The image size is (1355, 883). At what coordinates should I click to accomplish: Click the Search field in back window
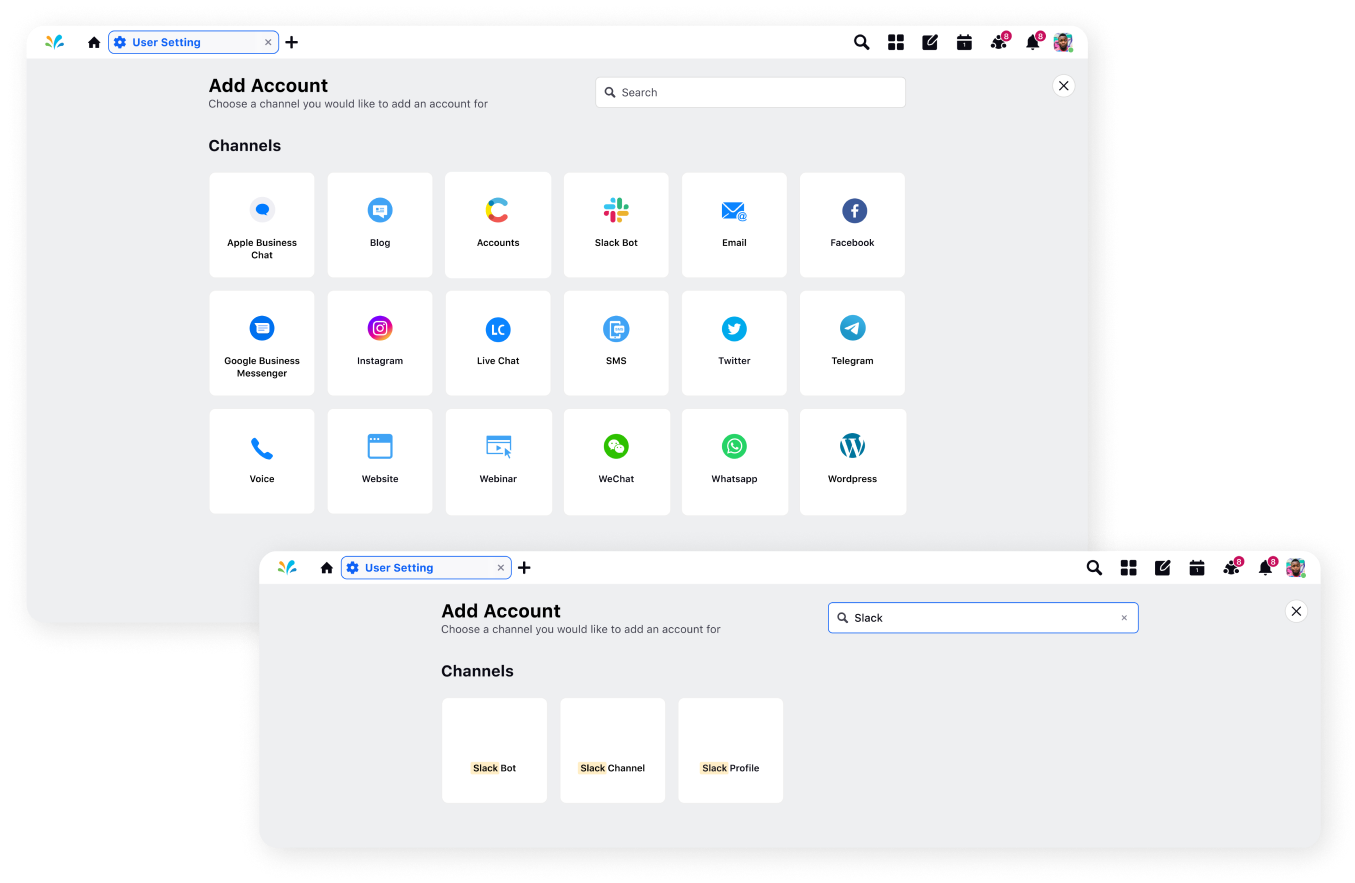pyautogui.click(x=750, y=92)
